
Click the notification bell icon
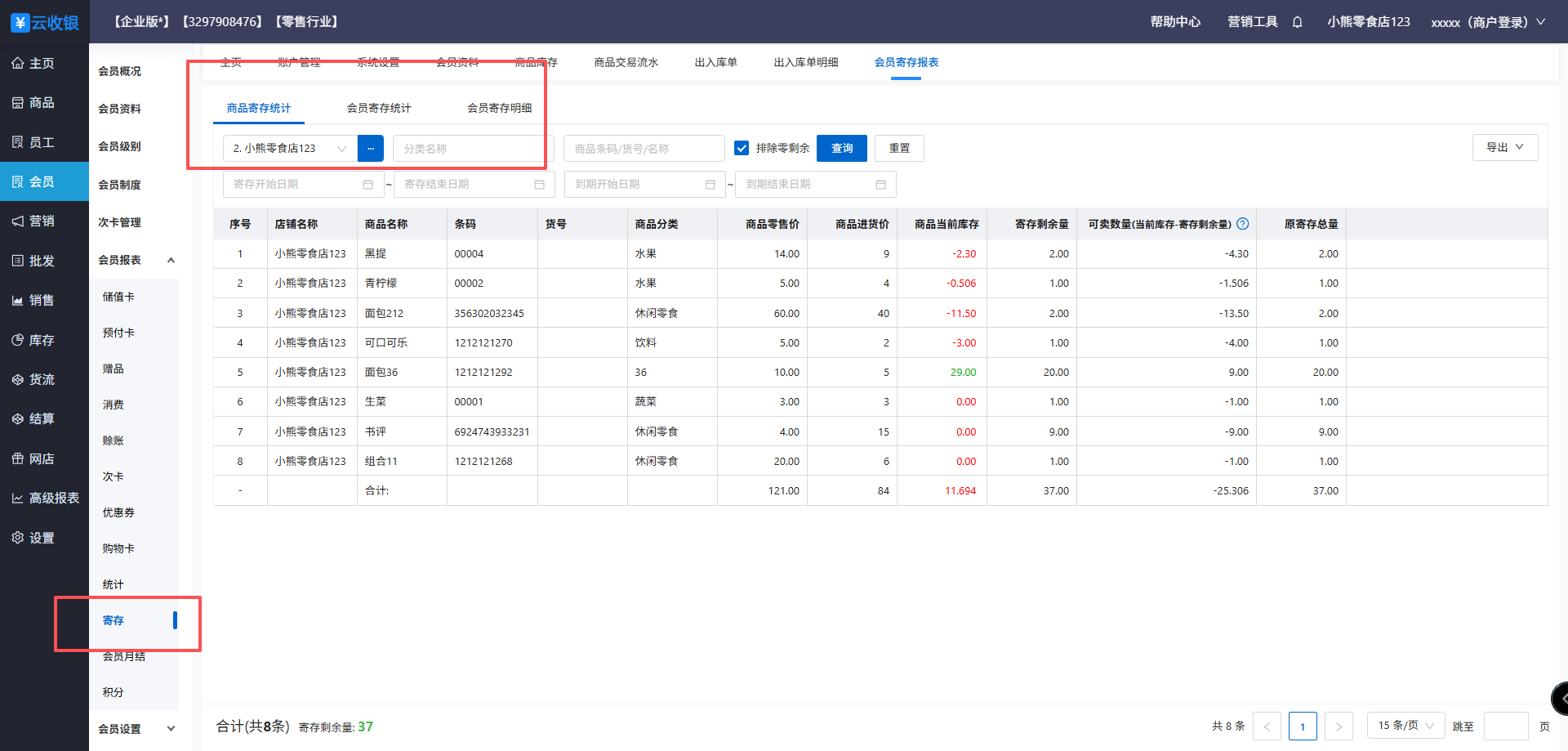coord(1297,22)
